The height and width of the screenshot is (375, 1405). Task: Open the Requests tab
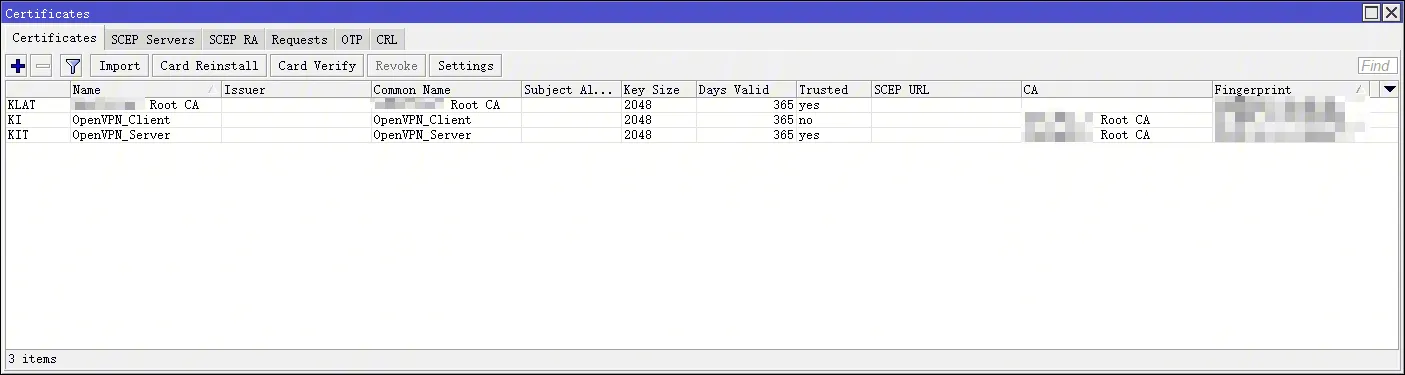[x=299, y=40]
